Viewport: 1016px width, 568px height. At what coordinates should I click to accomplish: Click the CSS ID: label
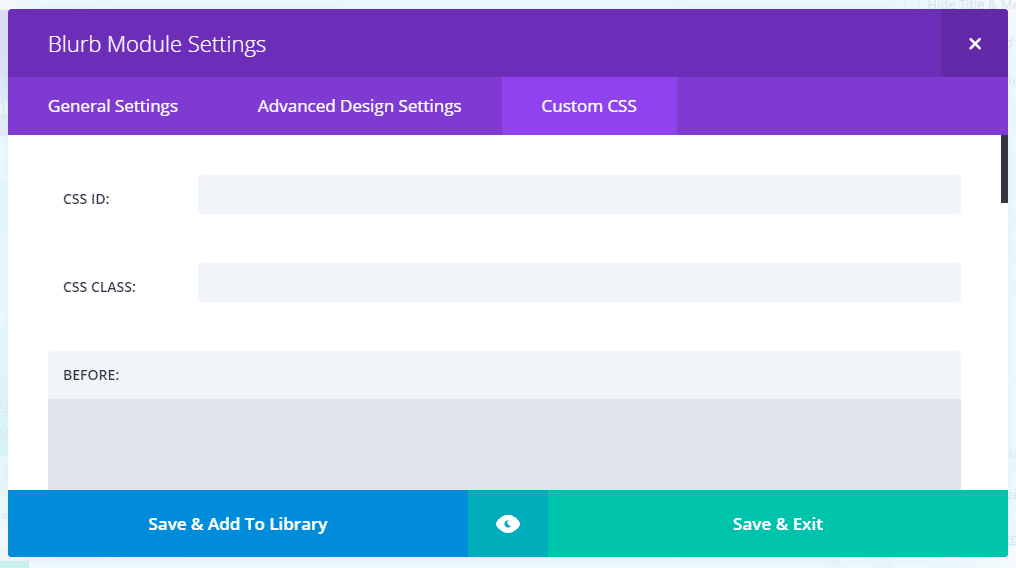click(86, 199)
